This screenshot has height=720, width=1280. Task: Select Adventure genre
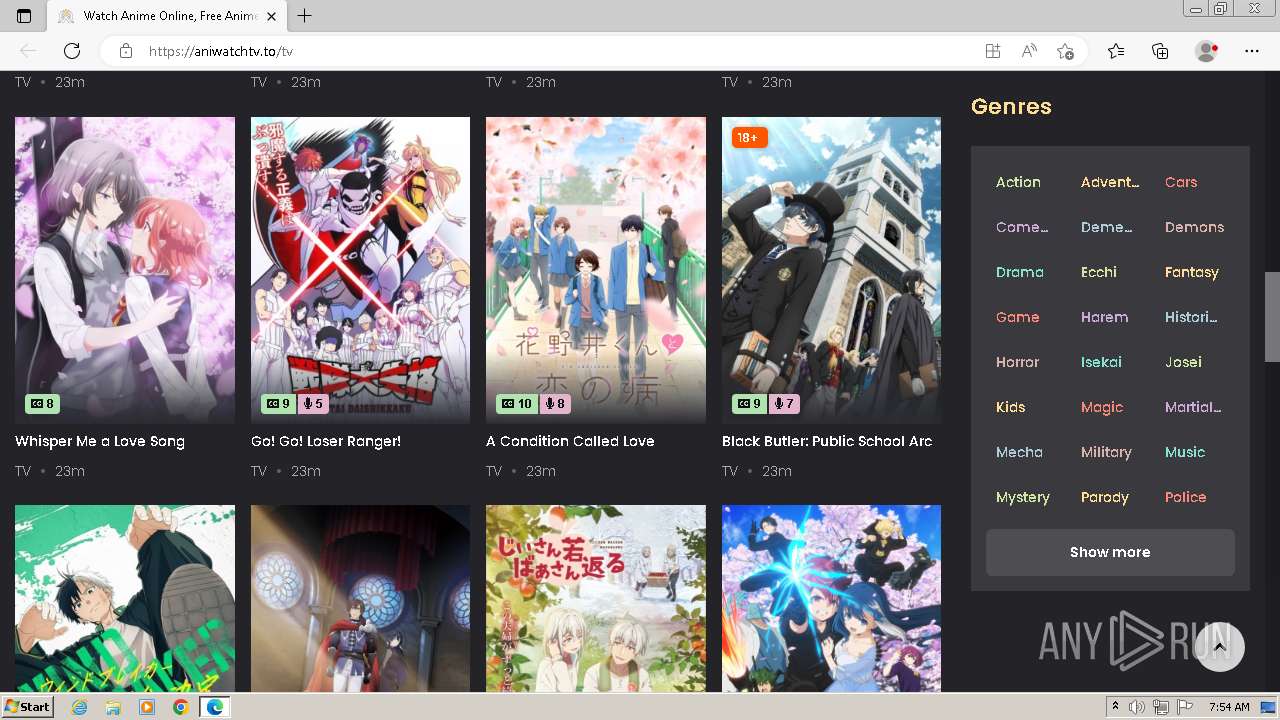click(1110, 182)
